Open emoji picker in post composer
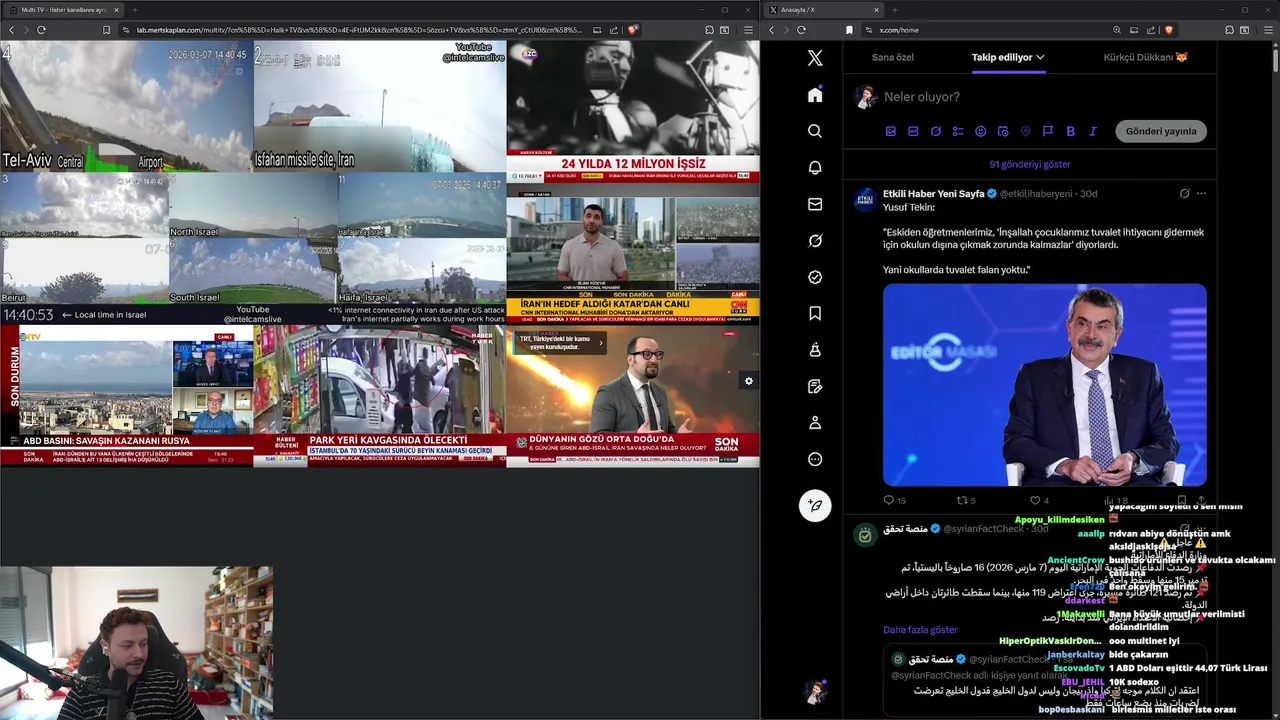 tap(980, 131)
